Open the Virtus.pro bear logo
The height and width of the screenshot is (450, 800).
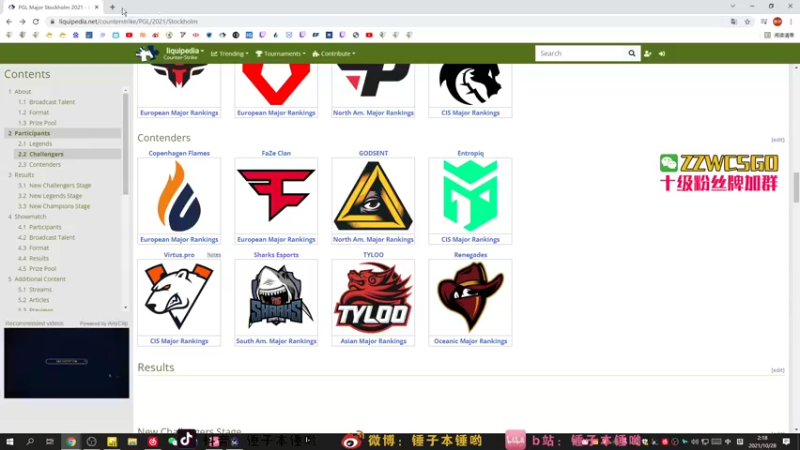(x=179, y=297)
